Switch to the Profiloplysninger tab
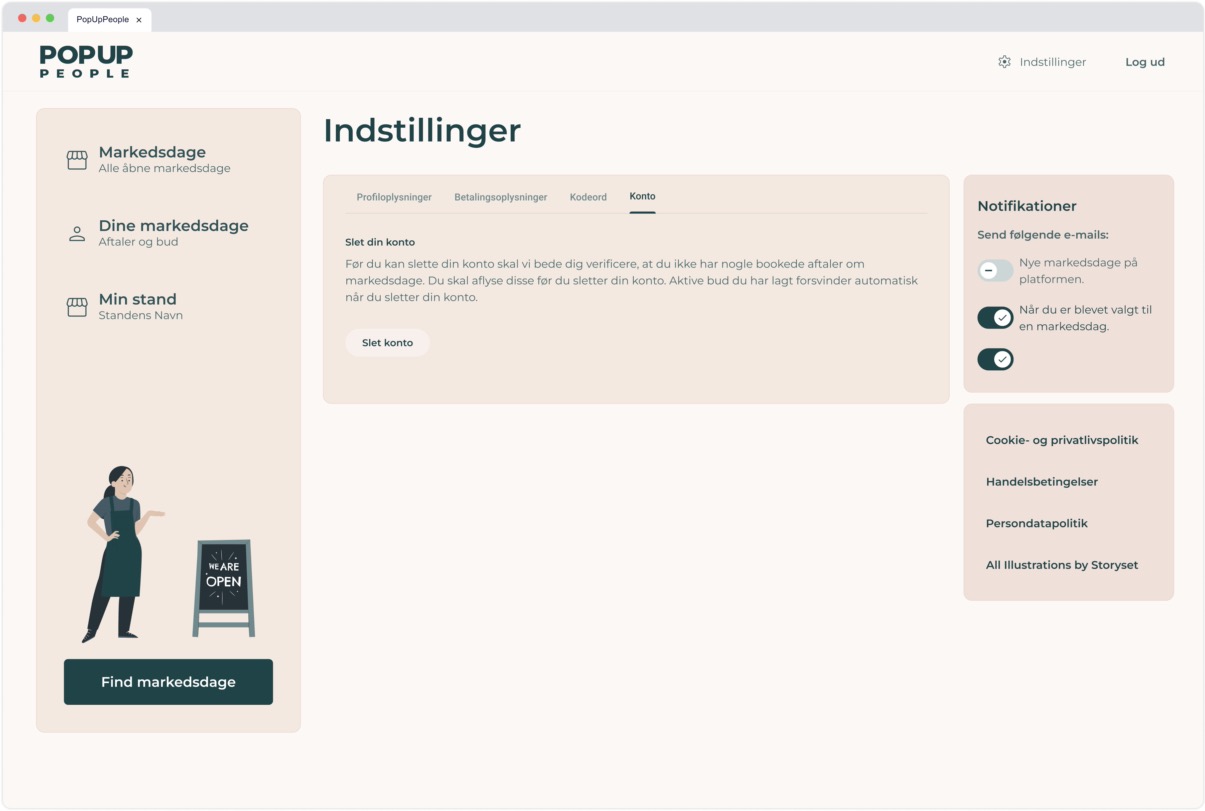The image size is (1205, 811). 394,197
